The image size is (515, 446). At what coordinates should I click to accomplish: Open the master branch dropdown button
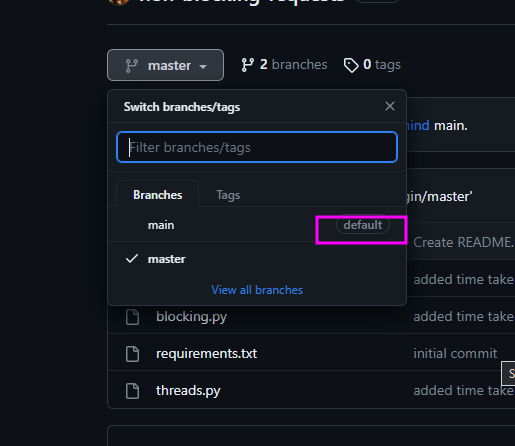[x=165, y=65]
